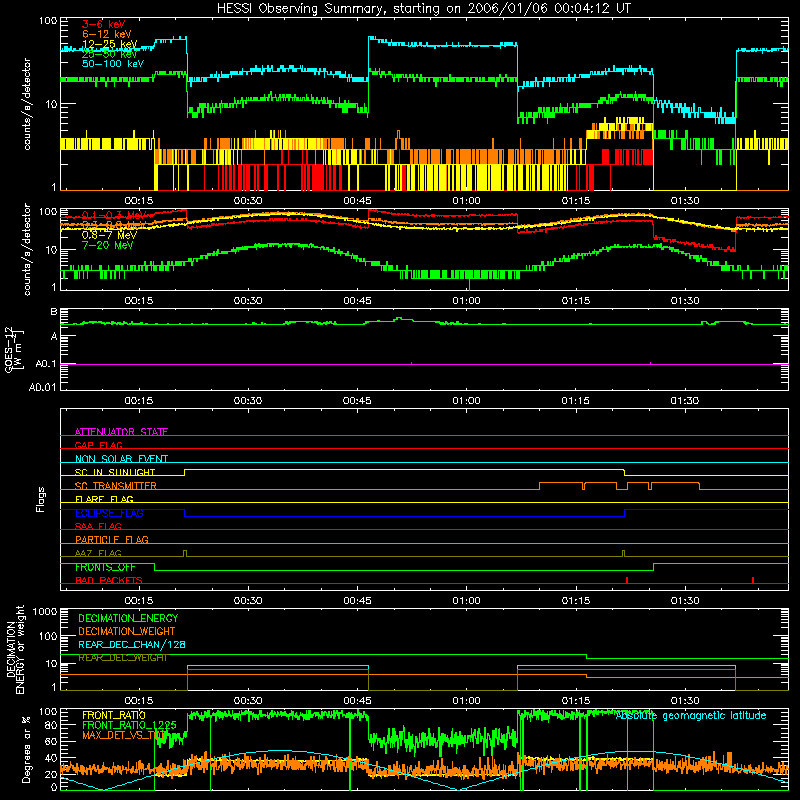This screenshot has height=800, width=800.
Task: Select the 00:30 time label under GOES panel
Action: [248, 401]
